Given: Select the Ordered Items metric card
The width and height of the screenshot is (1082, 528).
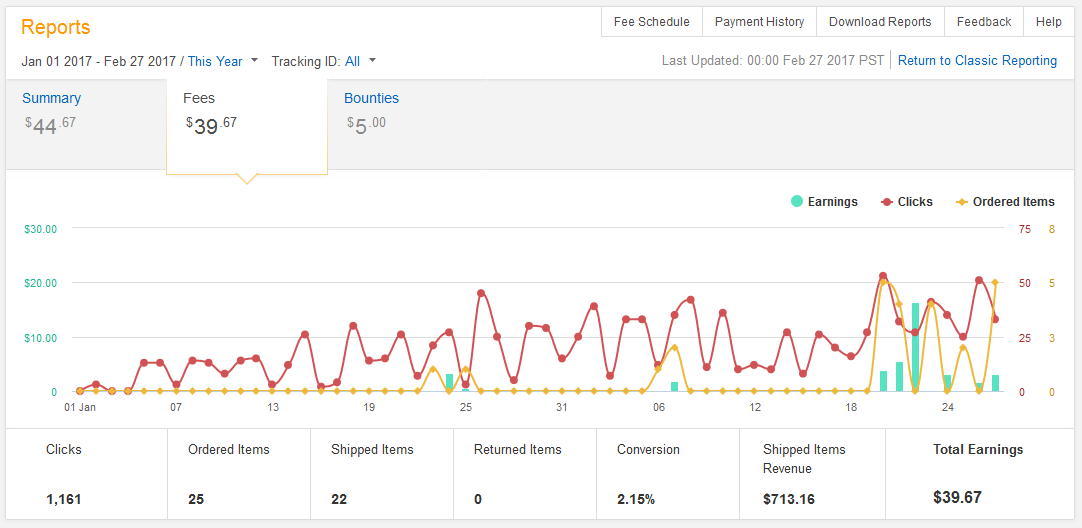Looking at the screenshot, I should pos(239,474).
